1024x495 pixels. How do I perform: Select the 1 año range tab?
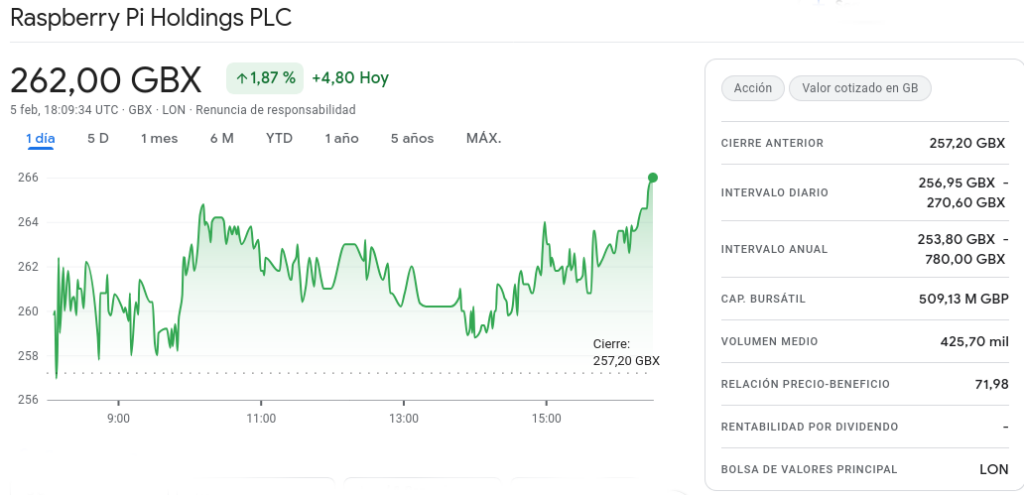tap(341, 138)
